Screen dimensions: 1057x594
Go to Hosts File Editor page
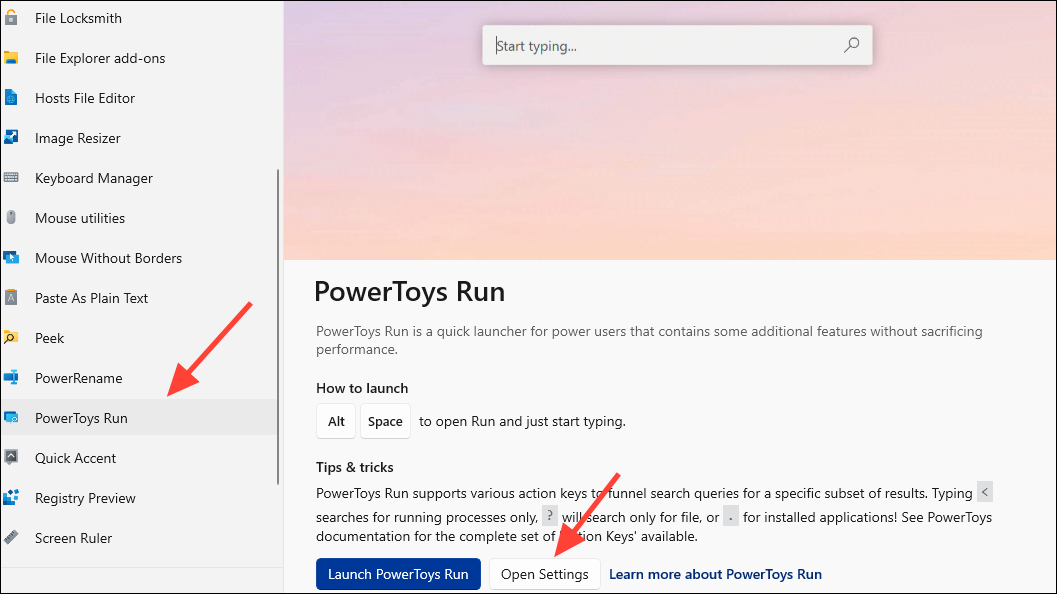click(85, 98)
